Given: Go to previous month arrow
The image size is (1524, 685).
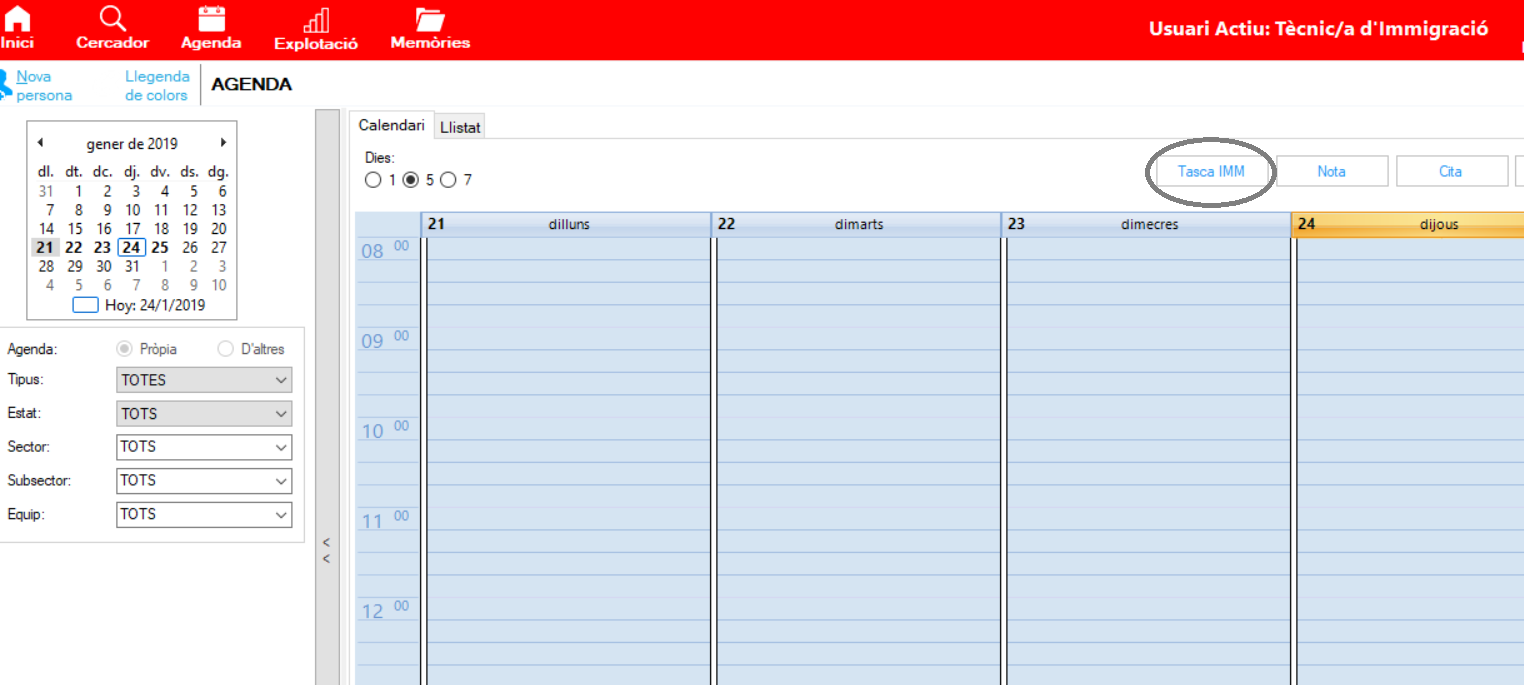Looking at the screenshot, I should click(x=40, y=143).
